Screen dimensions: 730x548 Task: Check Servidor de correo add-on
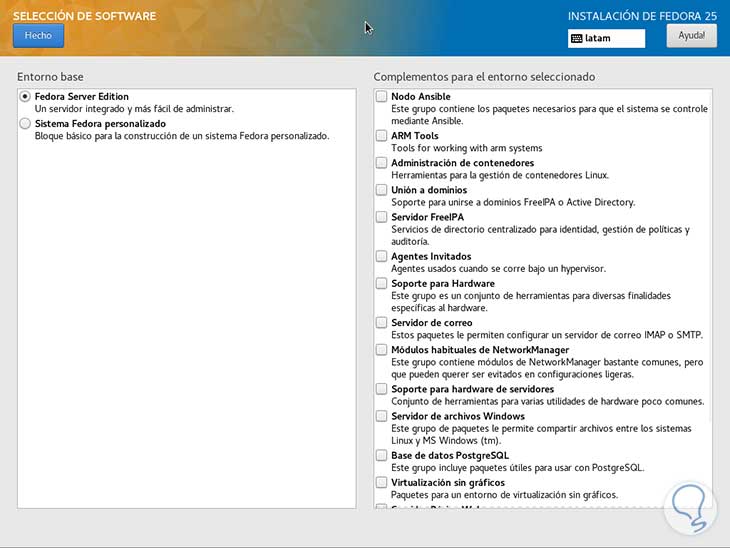click(381, 322)
